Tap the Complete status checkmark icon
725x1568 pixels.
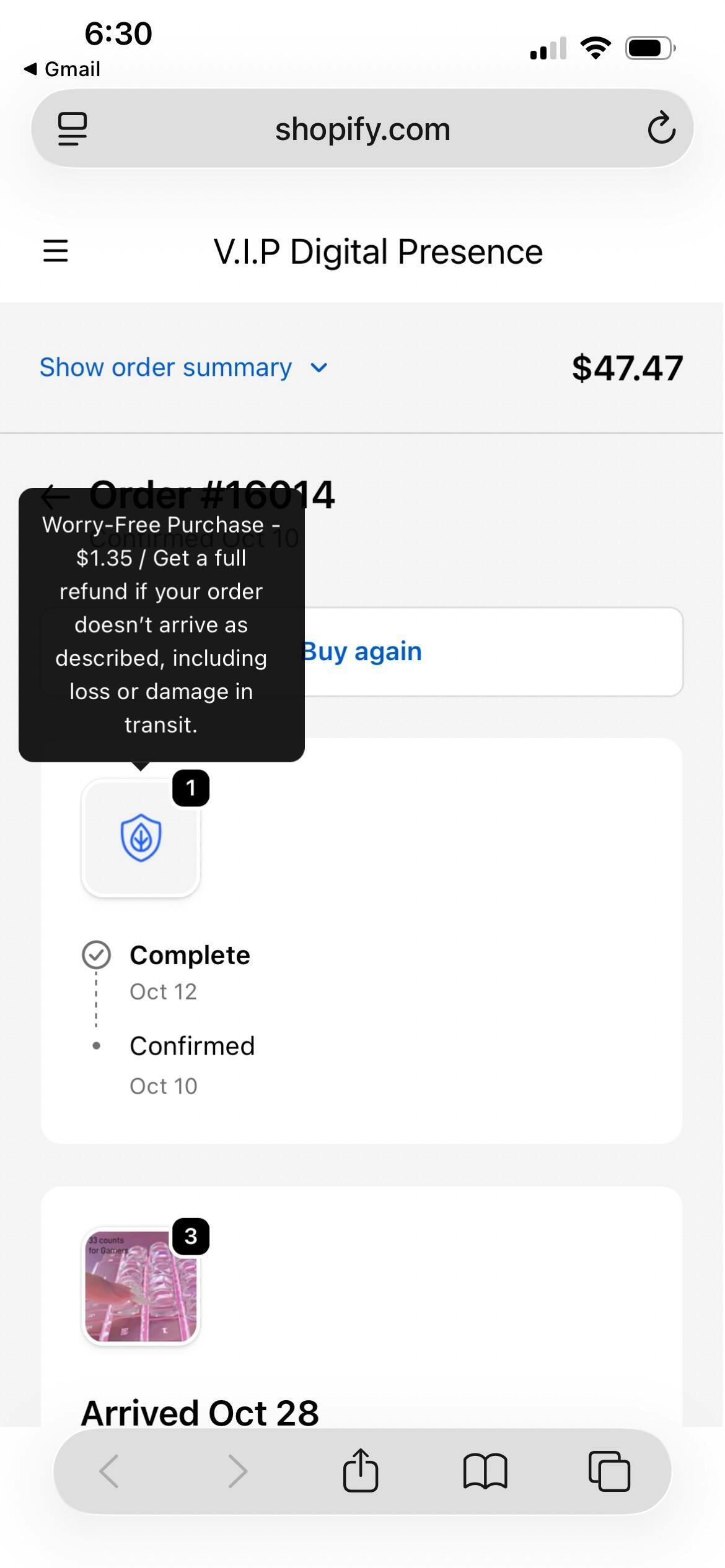click(x=96, y=955)
